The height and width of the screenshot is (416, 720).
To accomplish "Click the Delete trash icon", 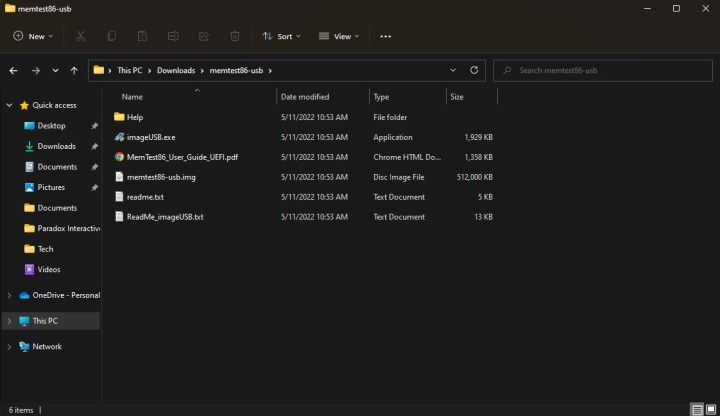I will pos(234,36).
